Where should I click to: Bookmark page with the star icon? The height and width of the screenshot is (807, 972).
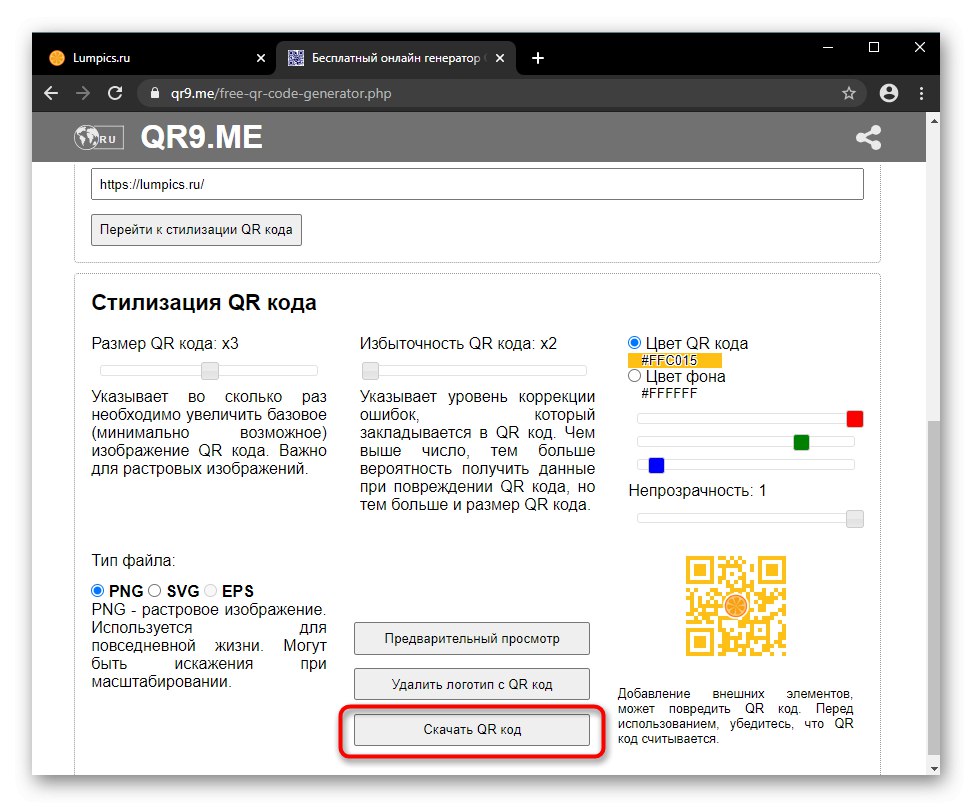[x=849, y=94]
